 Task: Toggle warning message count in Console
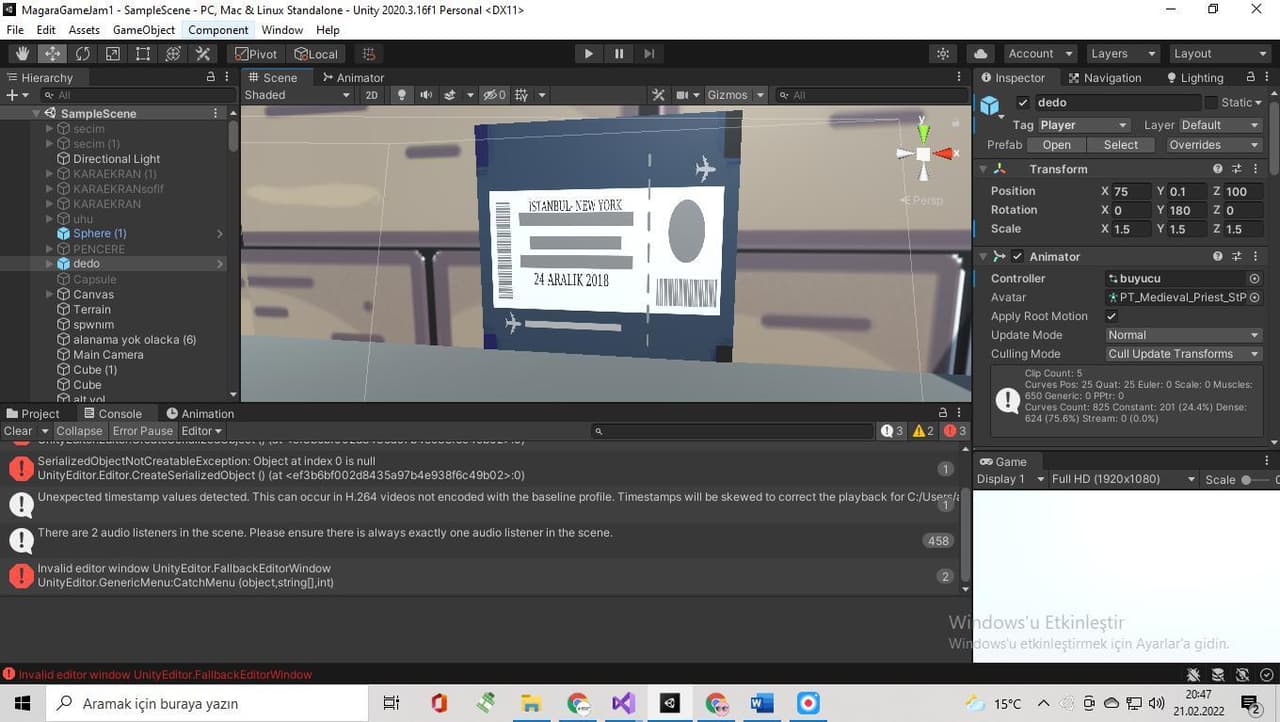tap(923, 431)
